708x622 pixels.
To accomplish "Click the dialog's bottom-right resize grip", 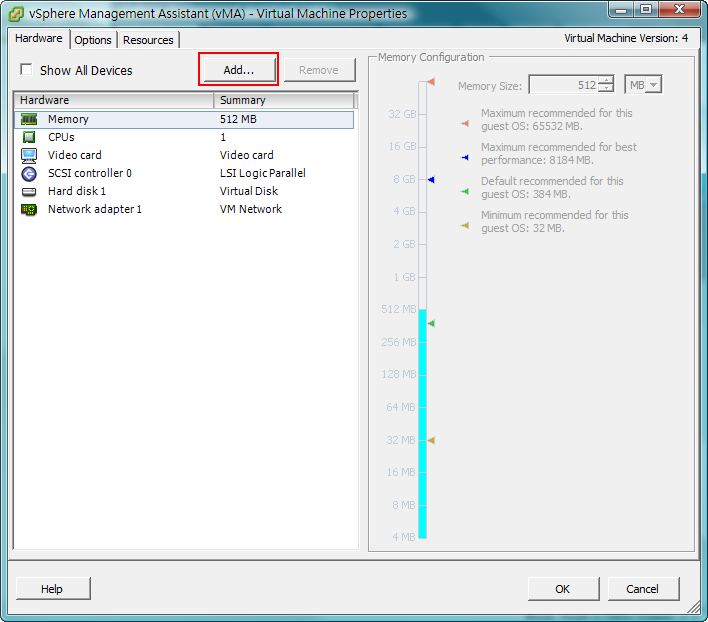I will point(694,608).
